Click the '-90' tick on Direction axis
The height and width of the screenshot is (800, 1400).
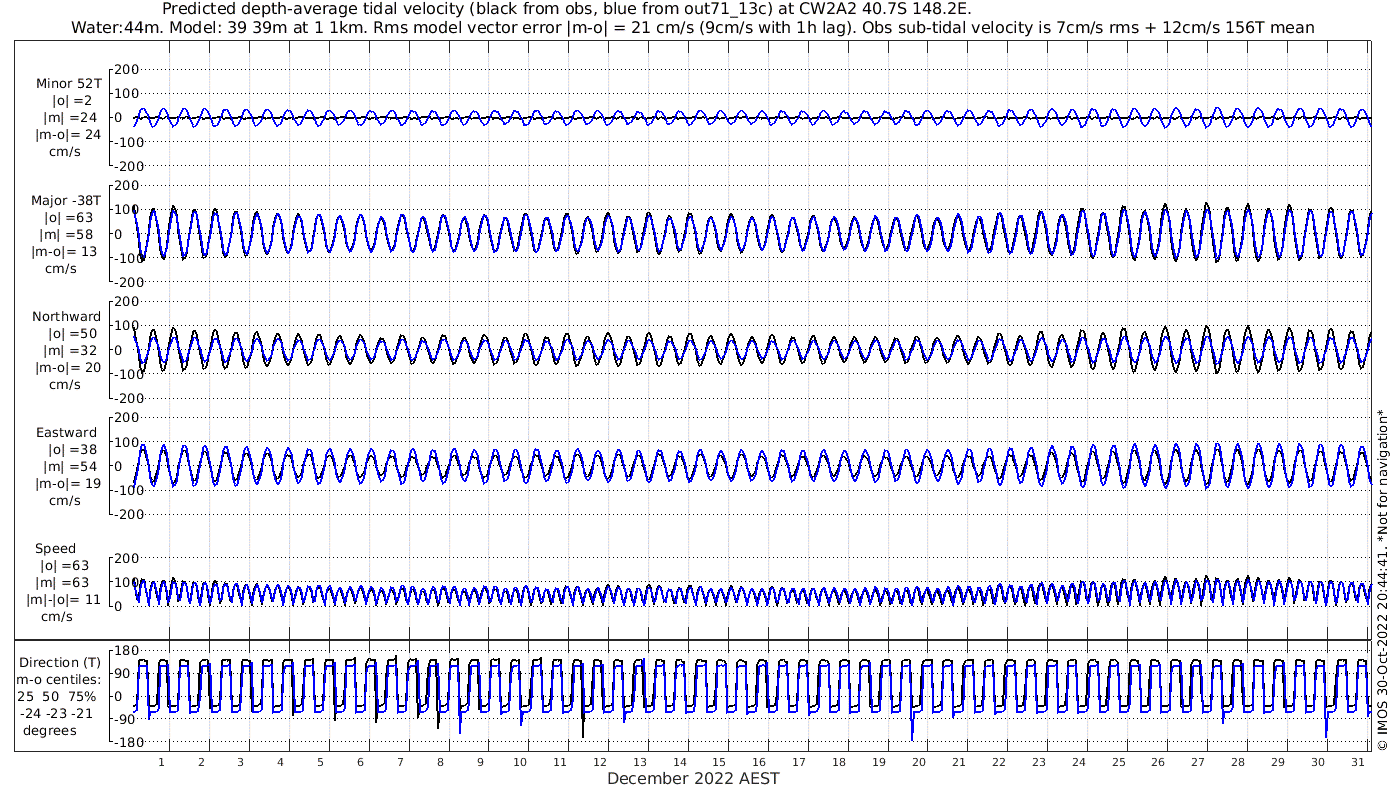[x=126, y=719]
